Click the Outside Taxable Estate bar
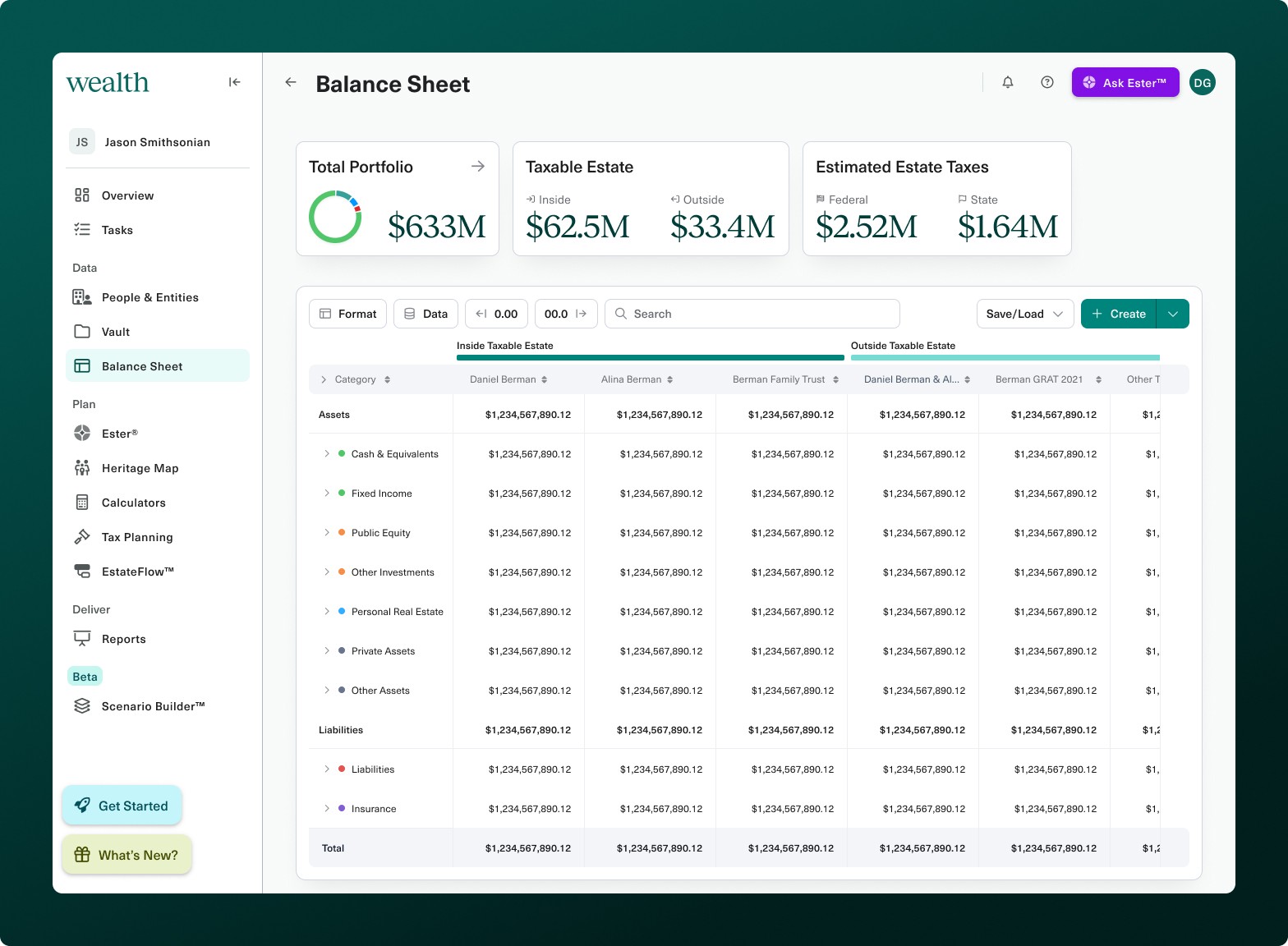This screenshot has width=1288, height=946. (x=1005, y=357)
